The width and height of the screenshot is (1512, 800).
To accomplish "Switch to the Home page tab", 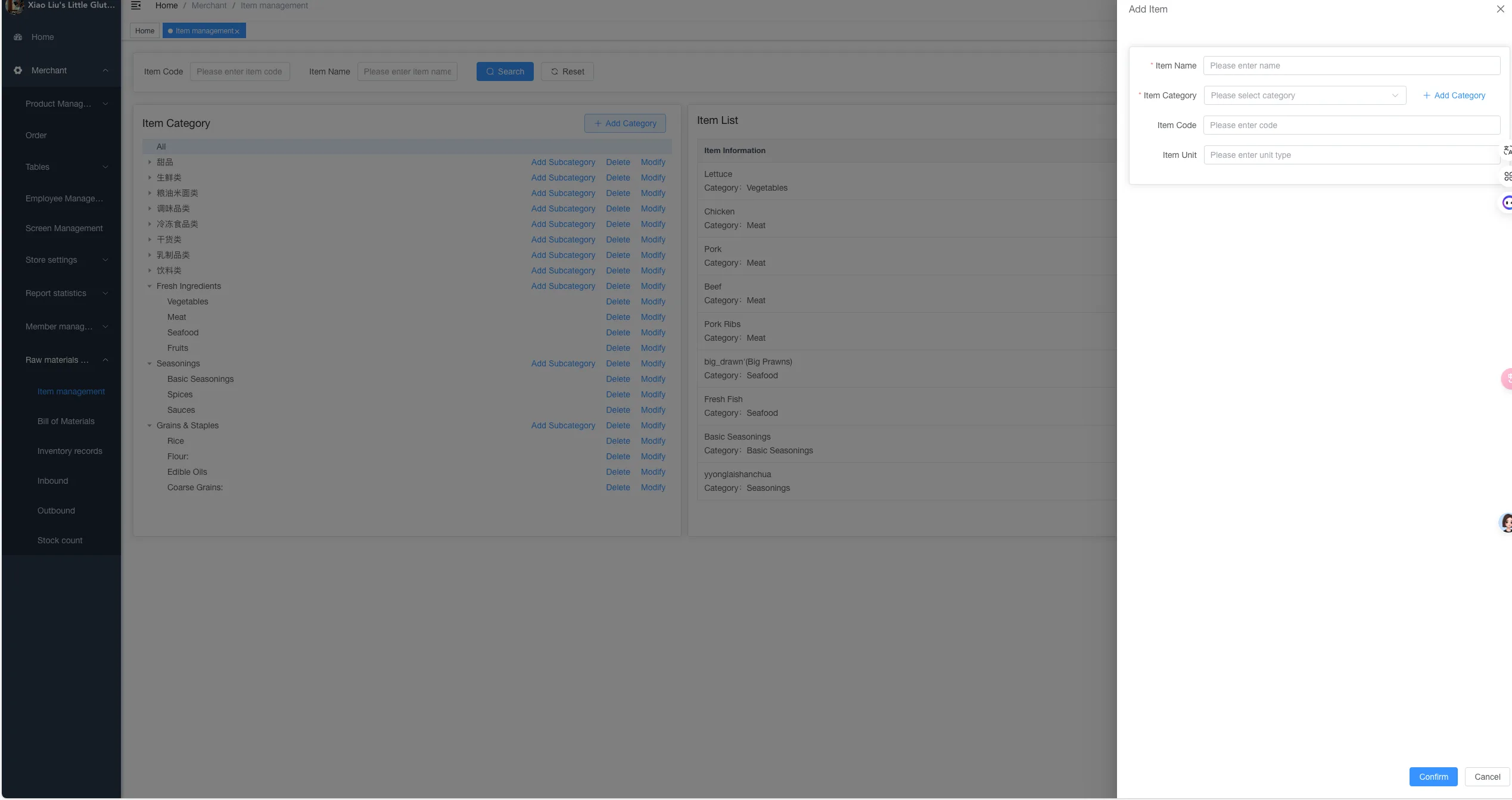I will 145,31.
